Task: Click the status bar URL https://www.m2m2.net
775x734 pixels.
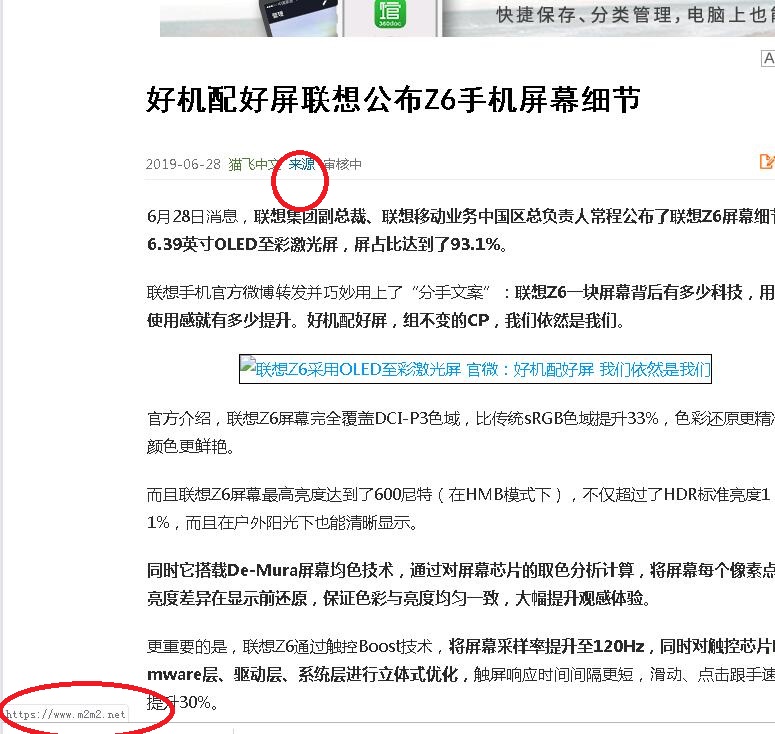Action: pos(65,714)
